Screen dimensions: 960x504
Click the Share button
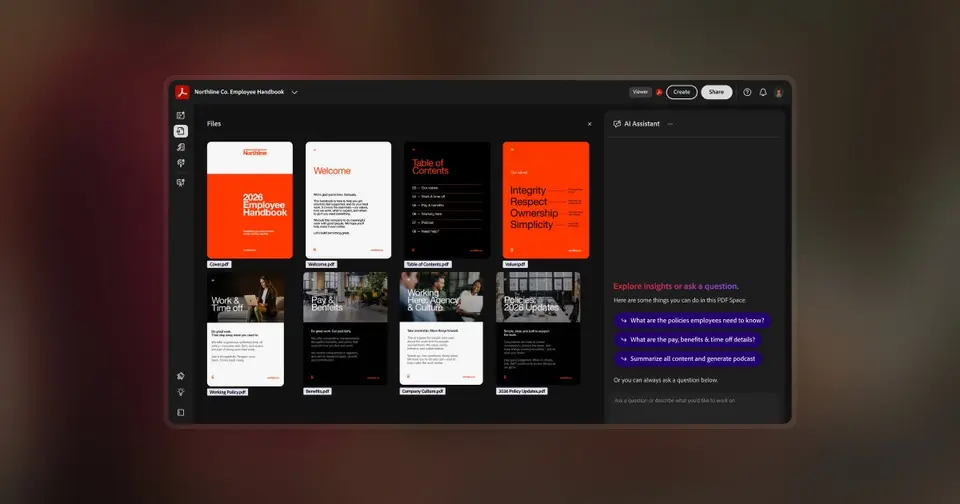coord(716,92)
